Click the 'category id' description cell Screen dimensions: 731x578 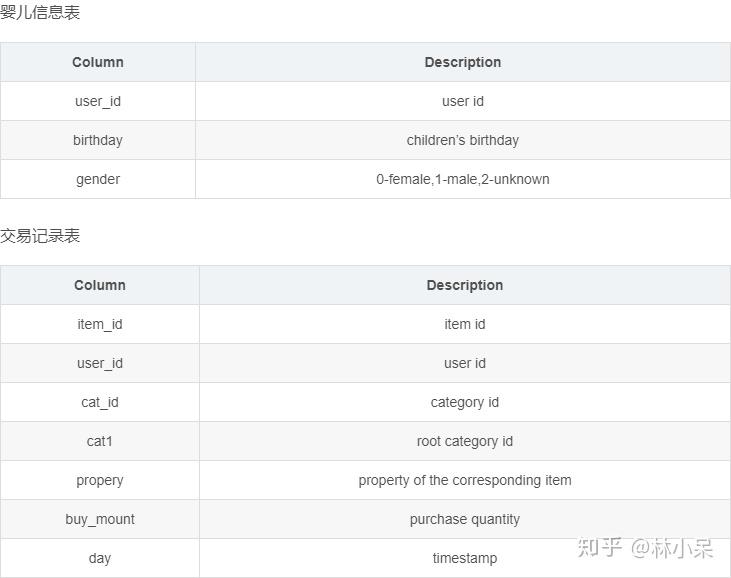tap(464, 402)
